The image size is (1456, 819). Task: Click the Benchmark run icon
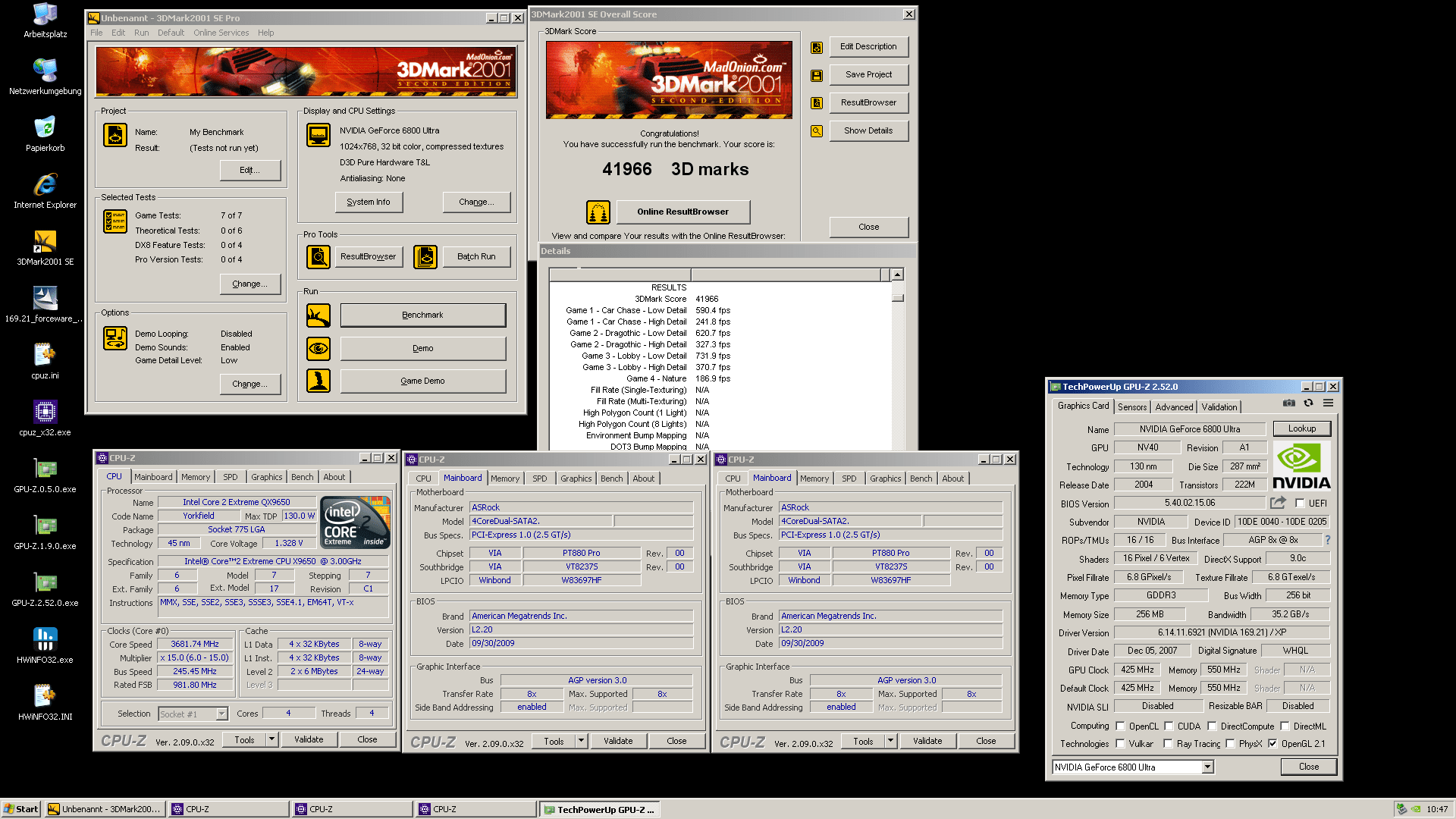click(x=318, y=315)
